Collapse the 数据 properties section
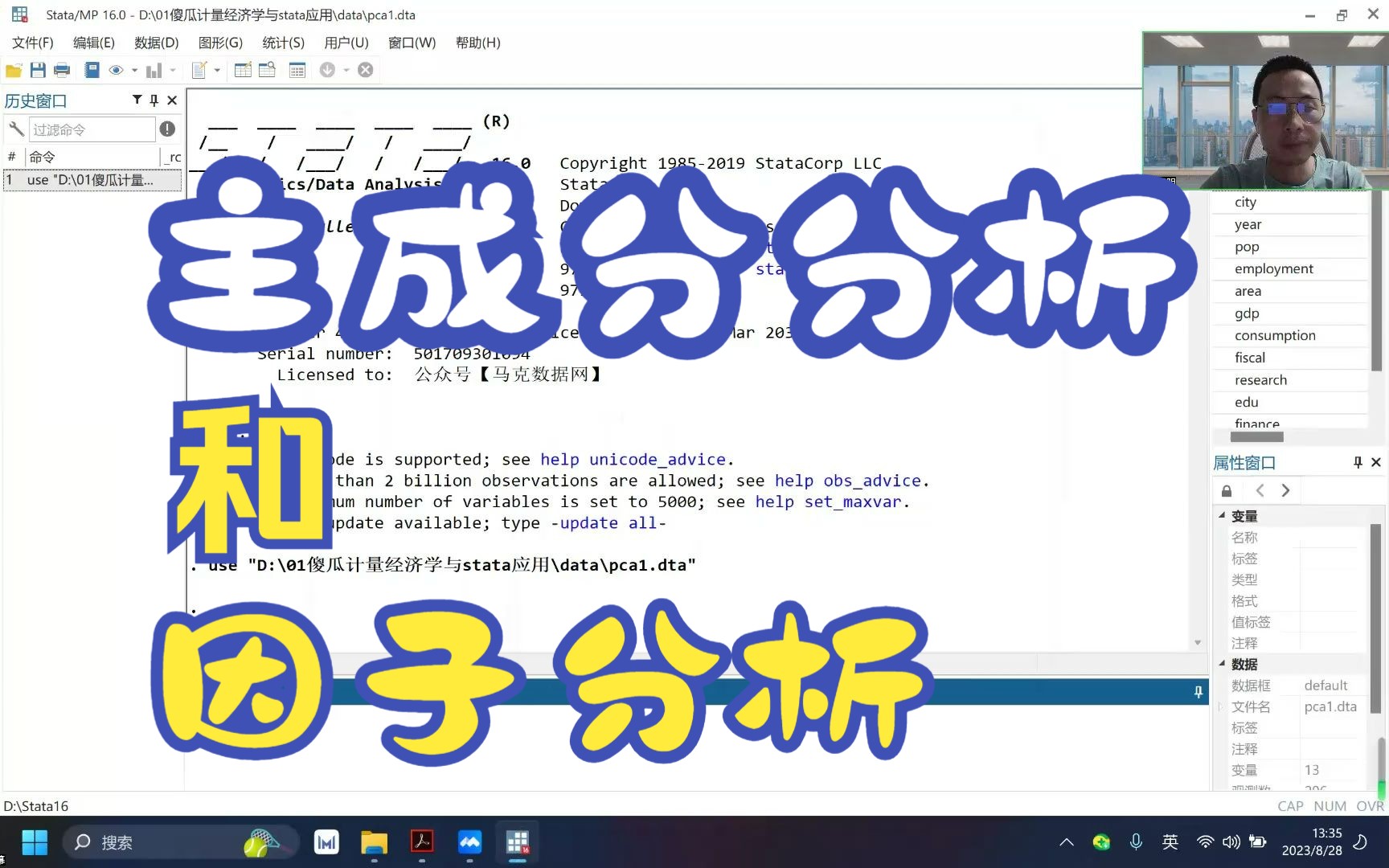This screenshot has width=1389, height=868. point(1222,663)
